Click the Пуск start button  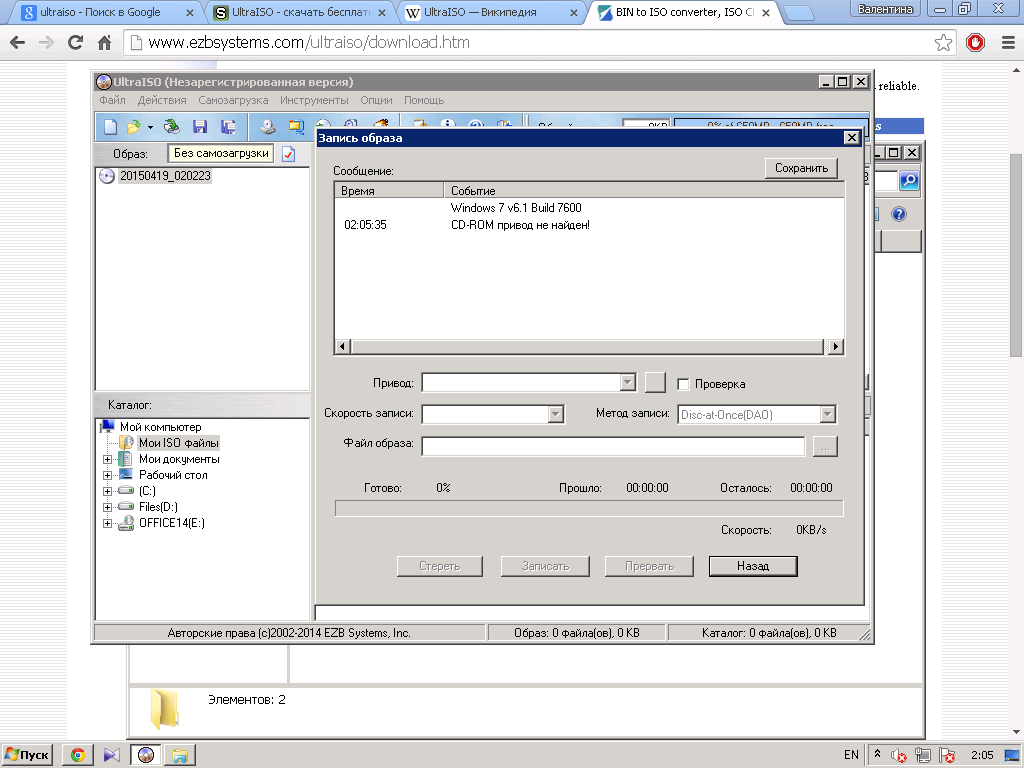27,755
